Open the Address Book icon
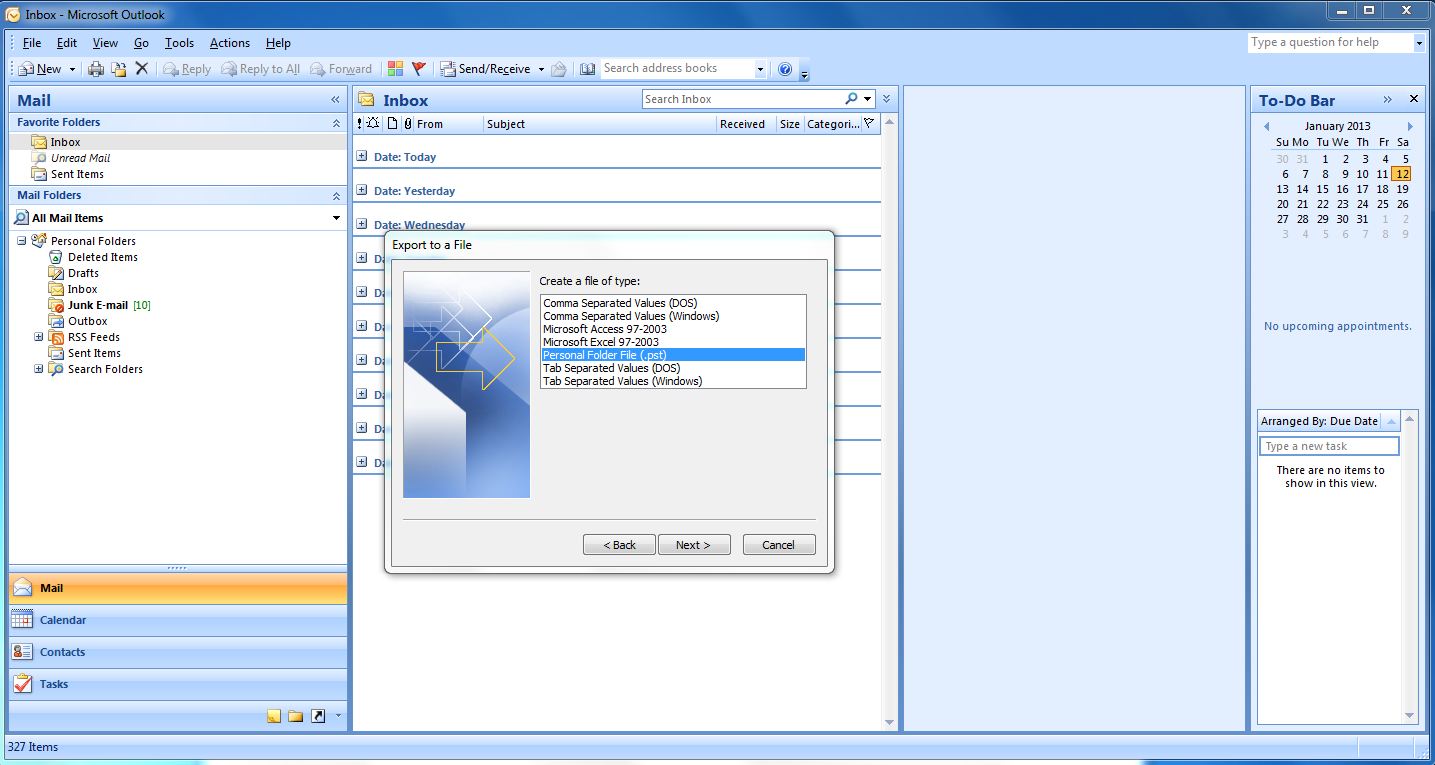This screenshot has height=765, width=1435. pos(587,69)
